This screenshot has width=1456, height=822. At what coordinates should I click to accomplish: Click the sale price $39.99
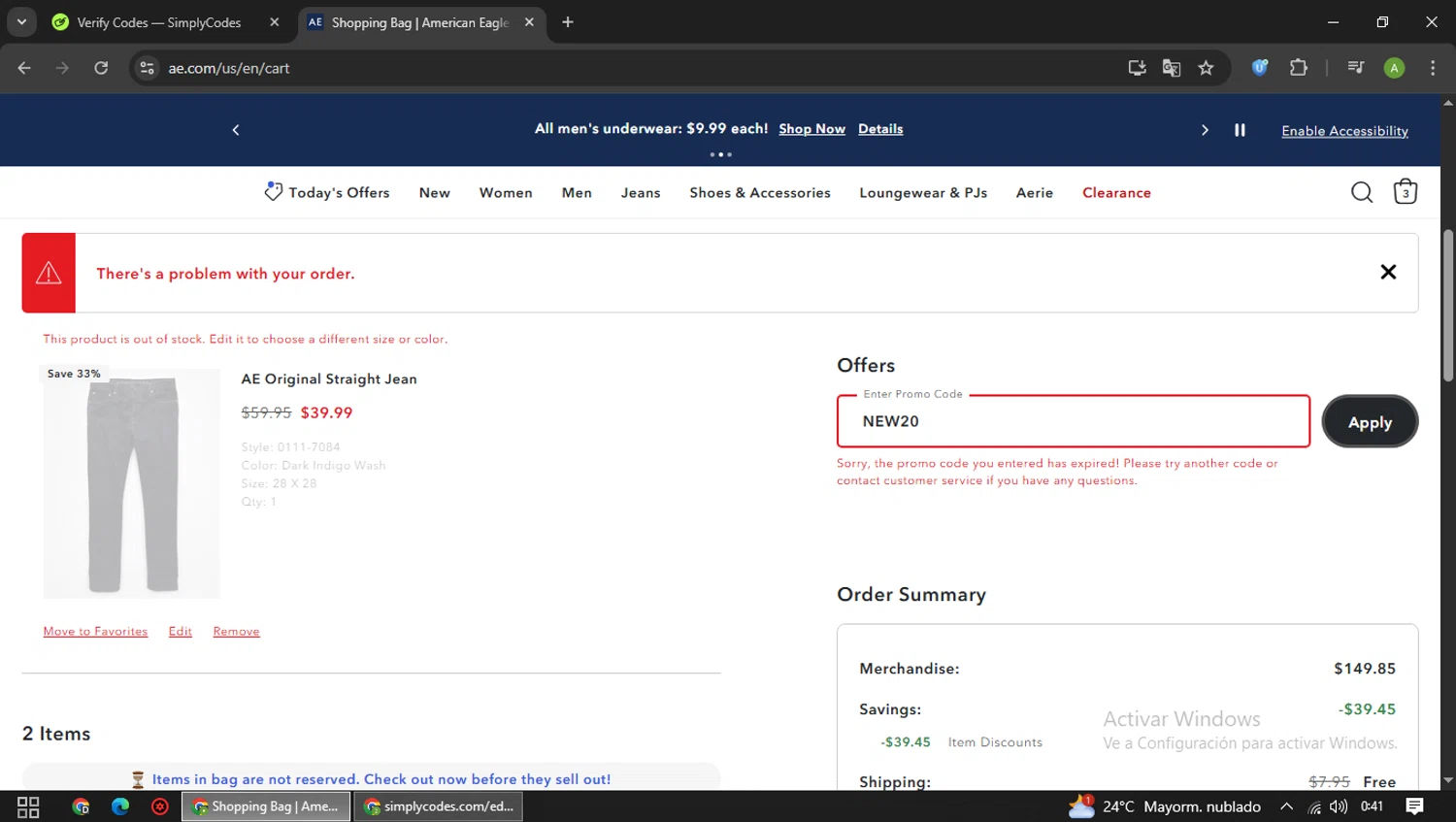coord(326,412)
